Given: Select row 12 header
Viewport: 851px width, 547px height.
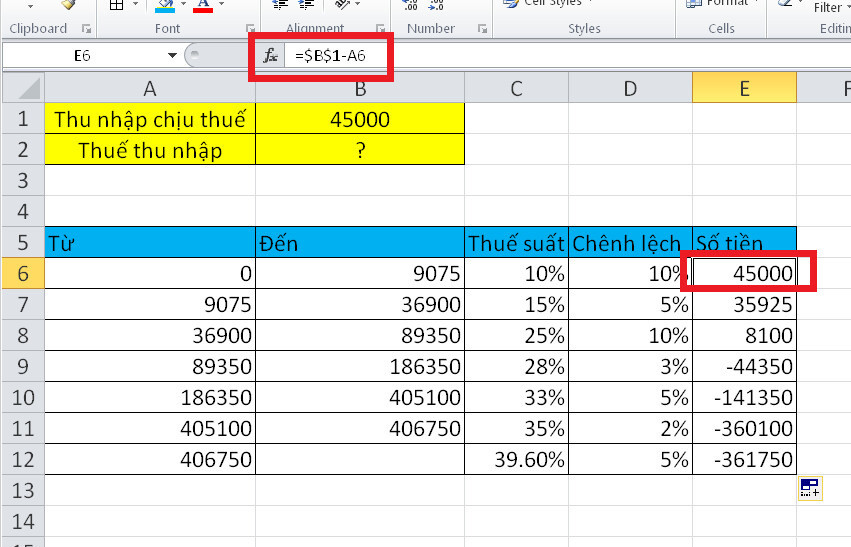Looking at the screenshot, I should coord(23,460).
